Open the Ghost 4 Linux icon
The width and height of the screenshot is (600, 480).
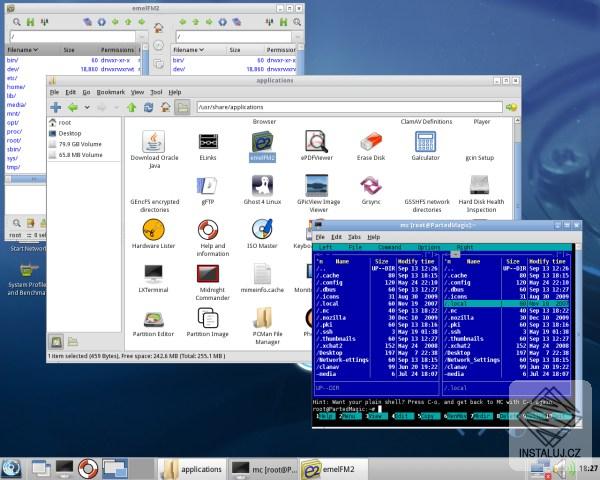point(263,186)
